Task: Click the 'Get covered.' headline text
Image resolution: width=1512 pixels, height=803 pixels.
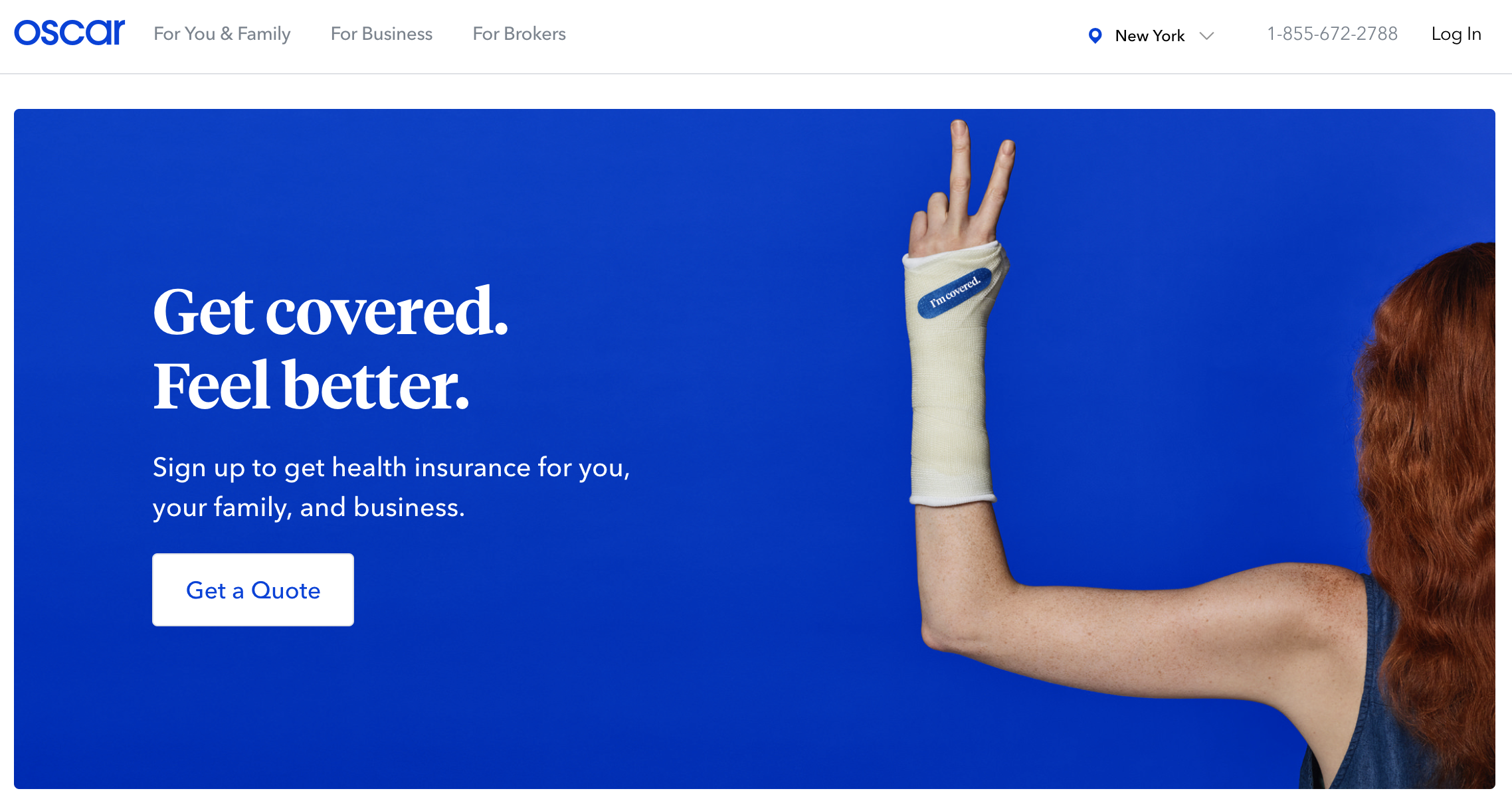Action: (330, 312)
